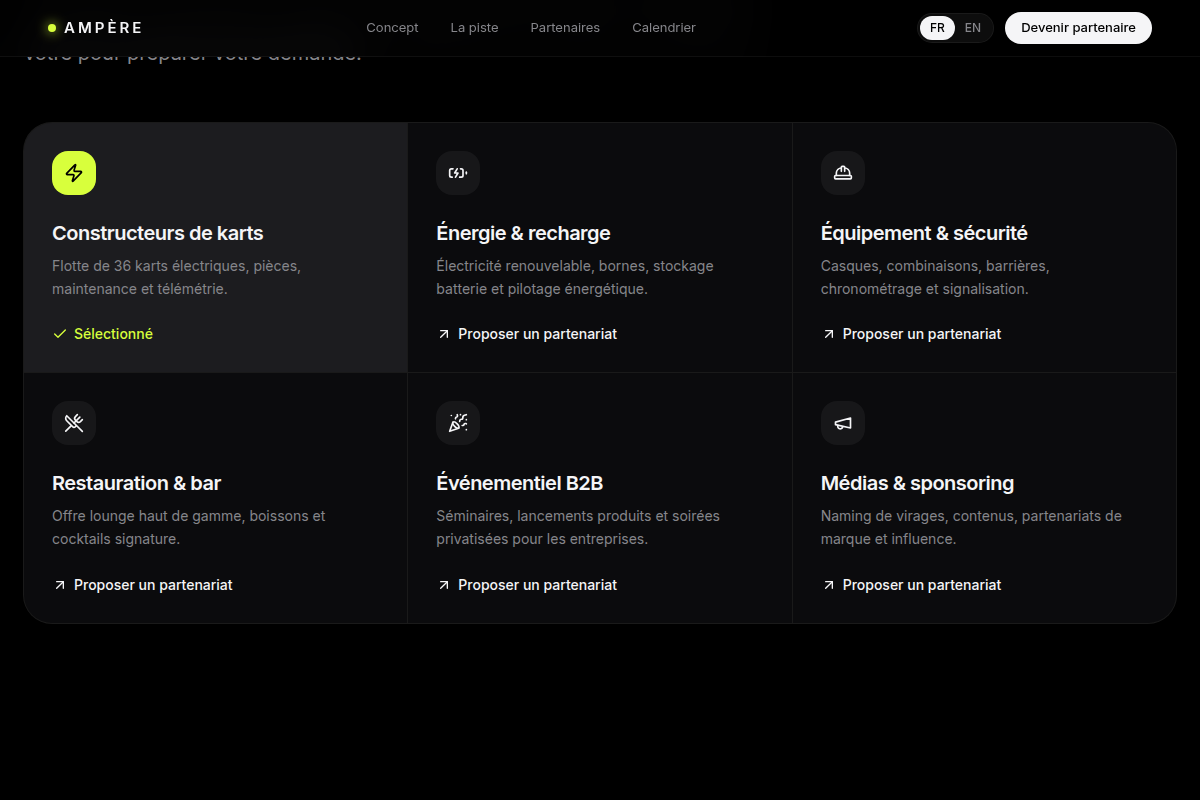Open the Concept navigation item

coord(392,28)
